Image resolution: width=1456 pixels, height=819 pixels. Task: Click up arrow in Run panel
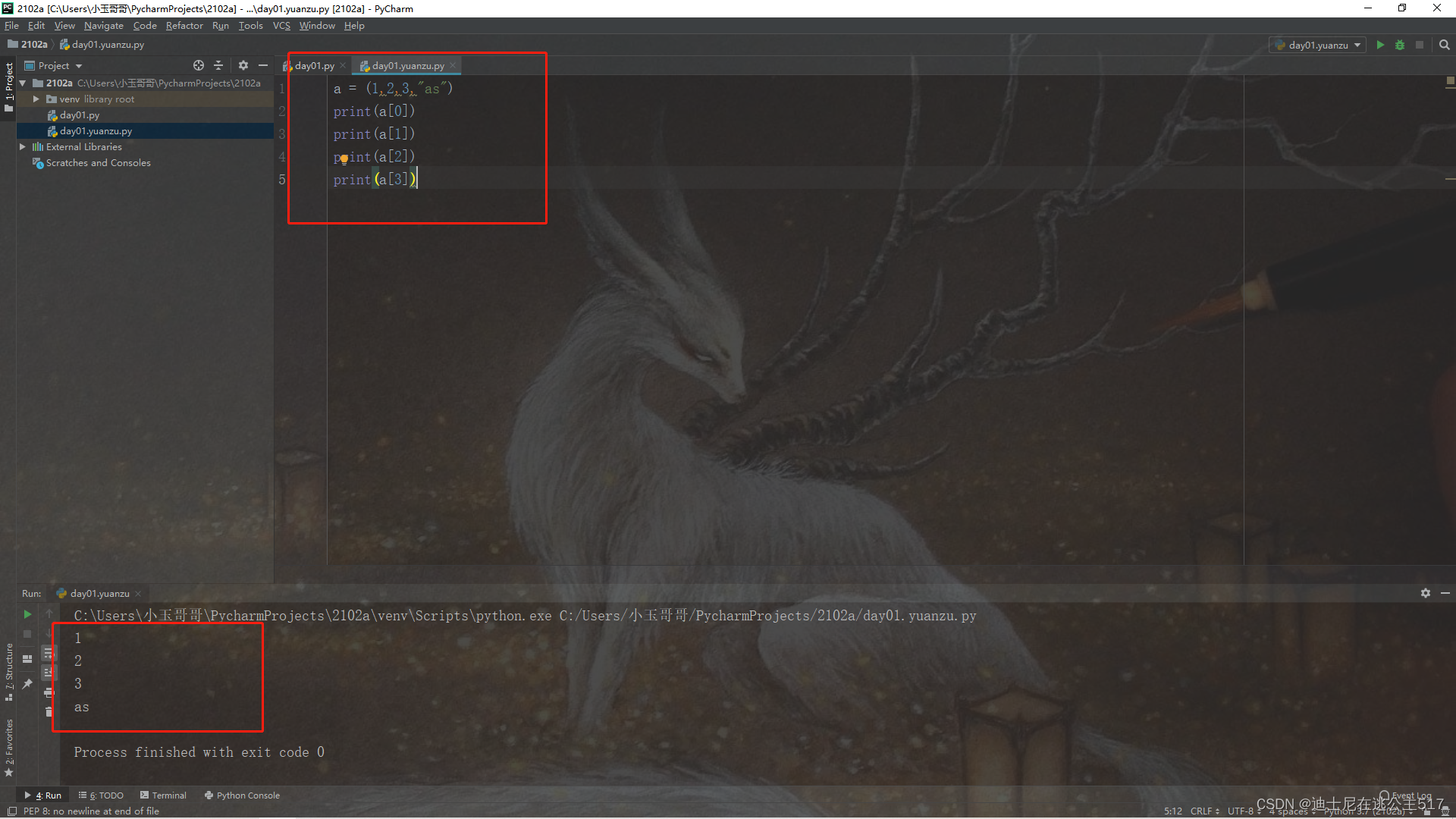pyautogui.click(x=49, y=613)
